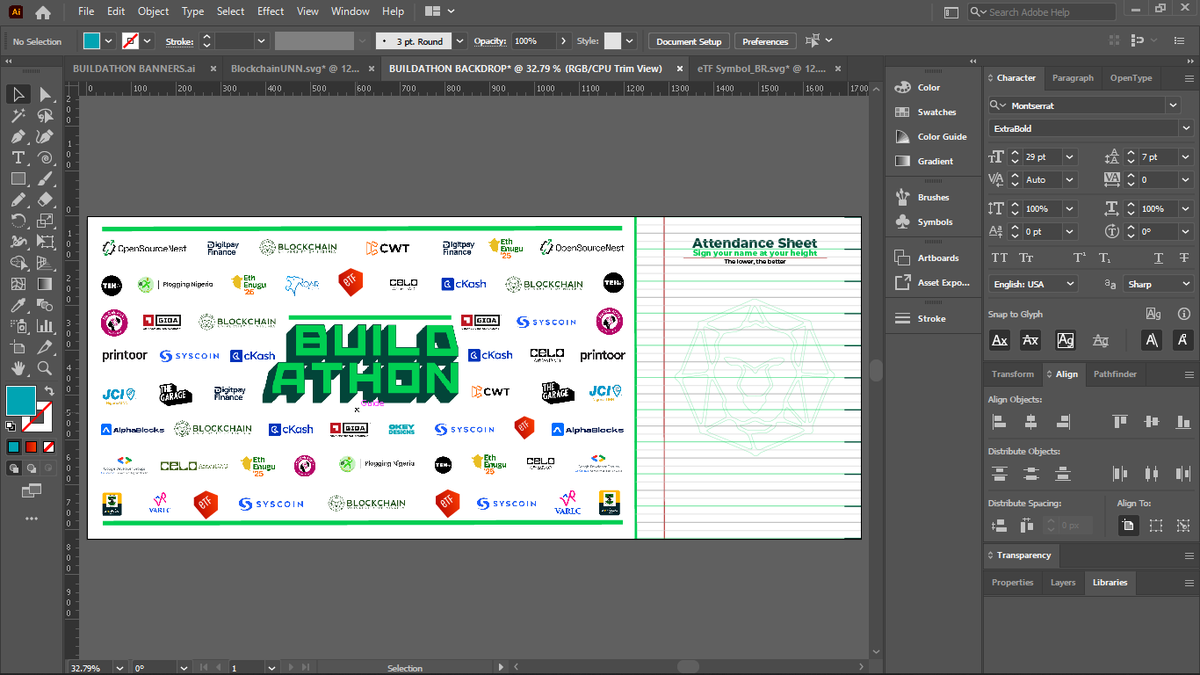Open the Home screen icon
This screenshot has height=675, width=1200.
[42, 13]
